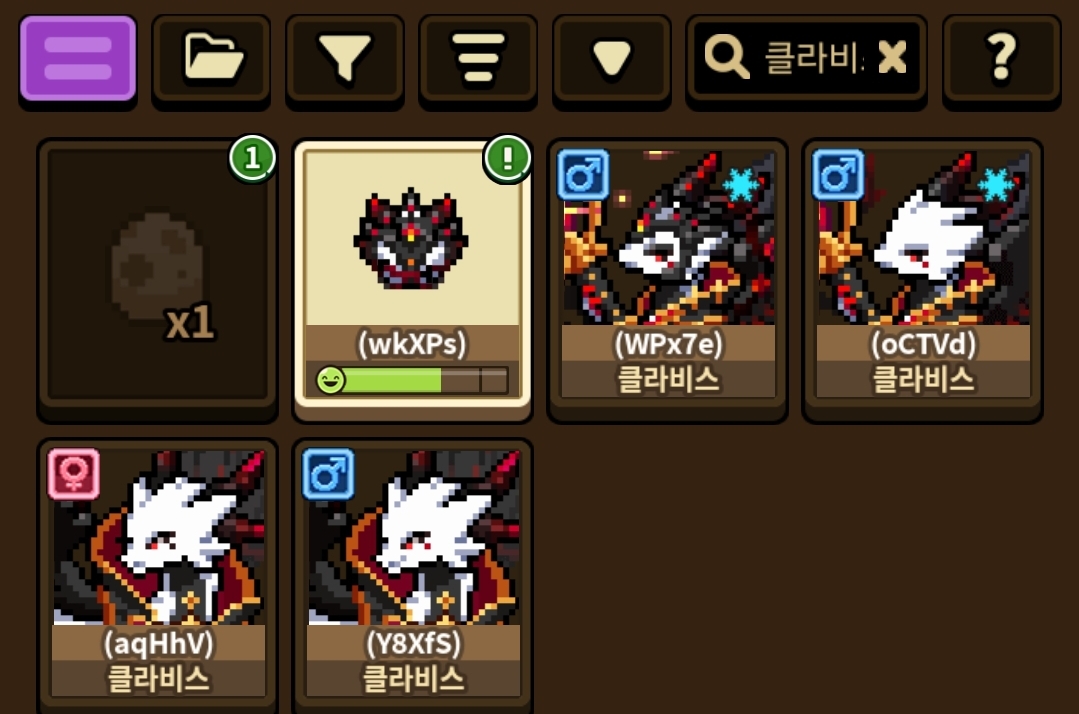The image size is (1079, 714).
Task: Click the green exclamation alert badge
Action: pos(507,159)
